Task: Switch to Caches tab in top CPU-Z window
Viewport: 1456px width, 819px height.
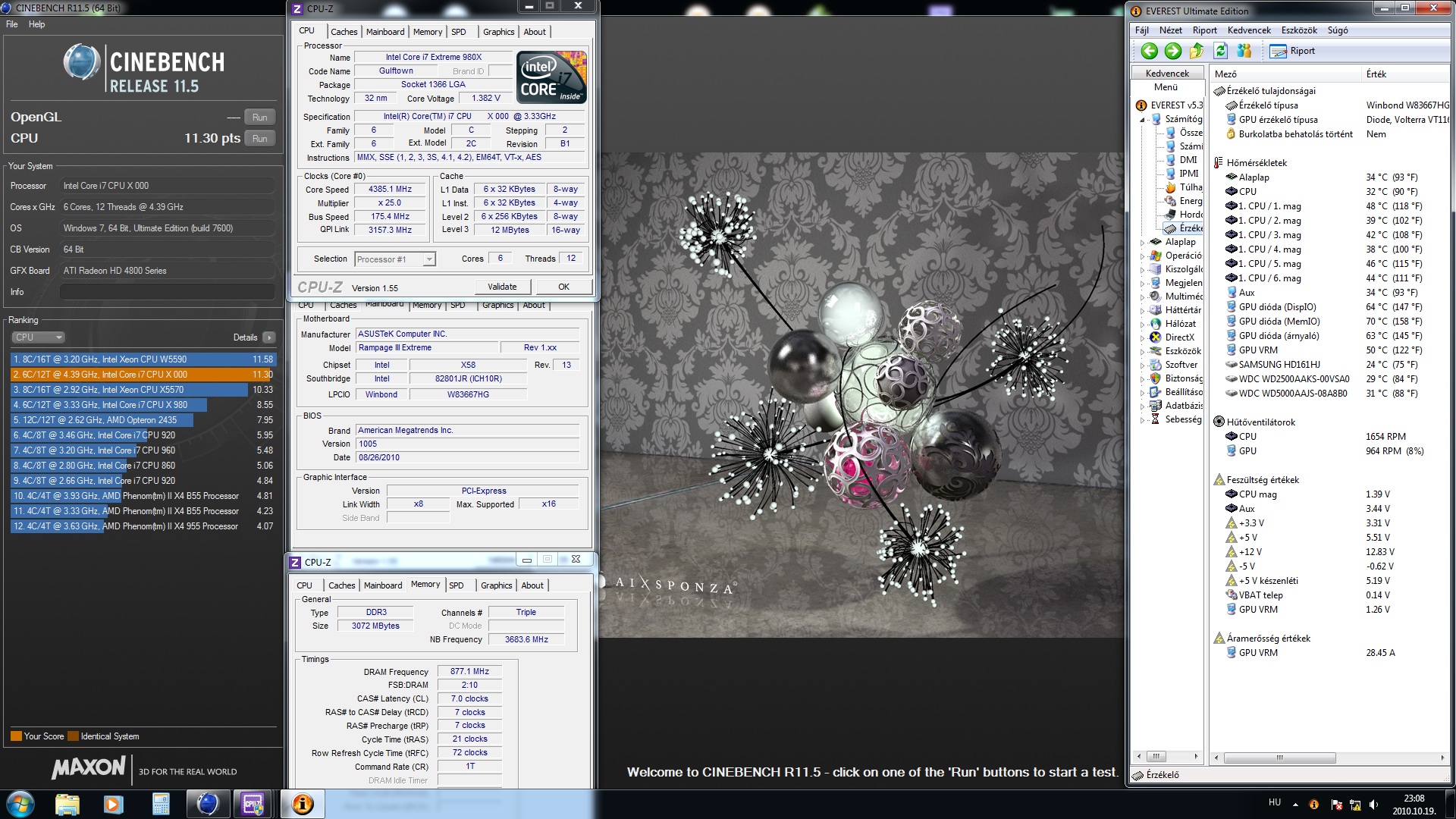Action: [x=344, y=32]
